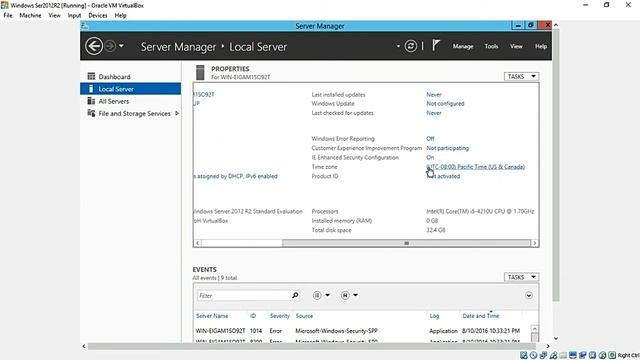Click the VM window vertical scrollbar
This screenshot has width=640, height=360.
coord(556,165)
